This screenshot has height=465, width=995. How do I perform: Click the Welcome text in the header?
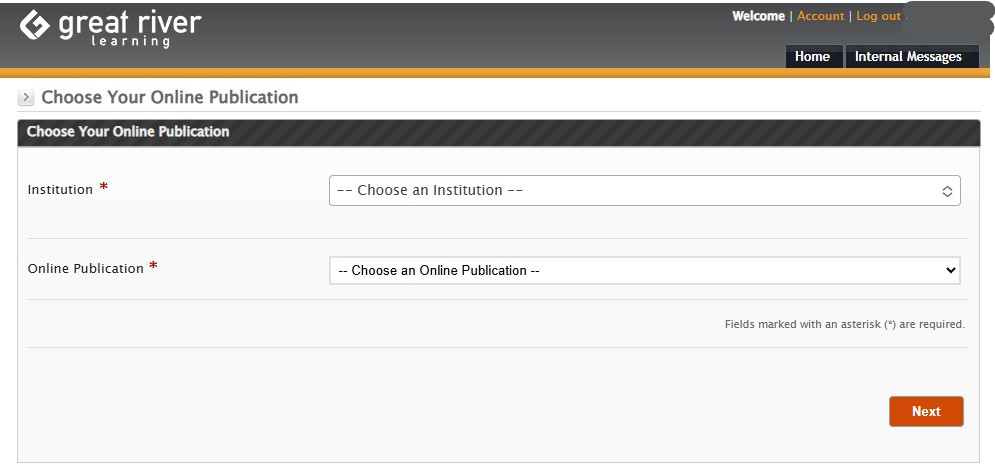(758, 16)
